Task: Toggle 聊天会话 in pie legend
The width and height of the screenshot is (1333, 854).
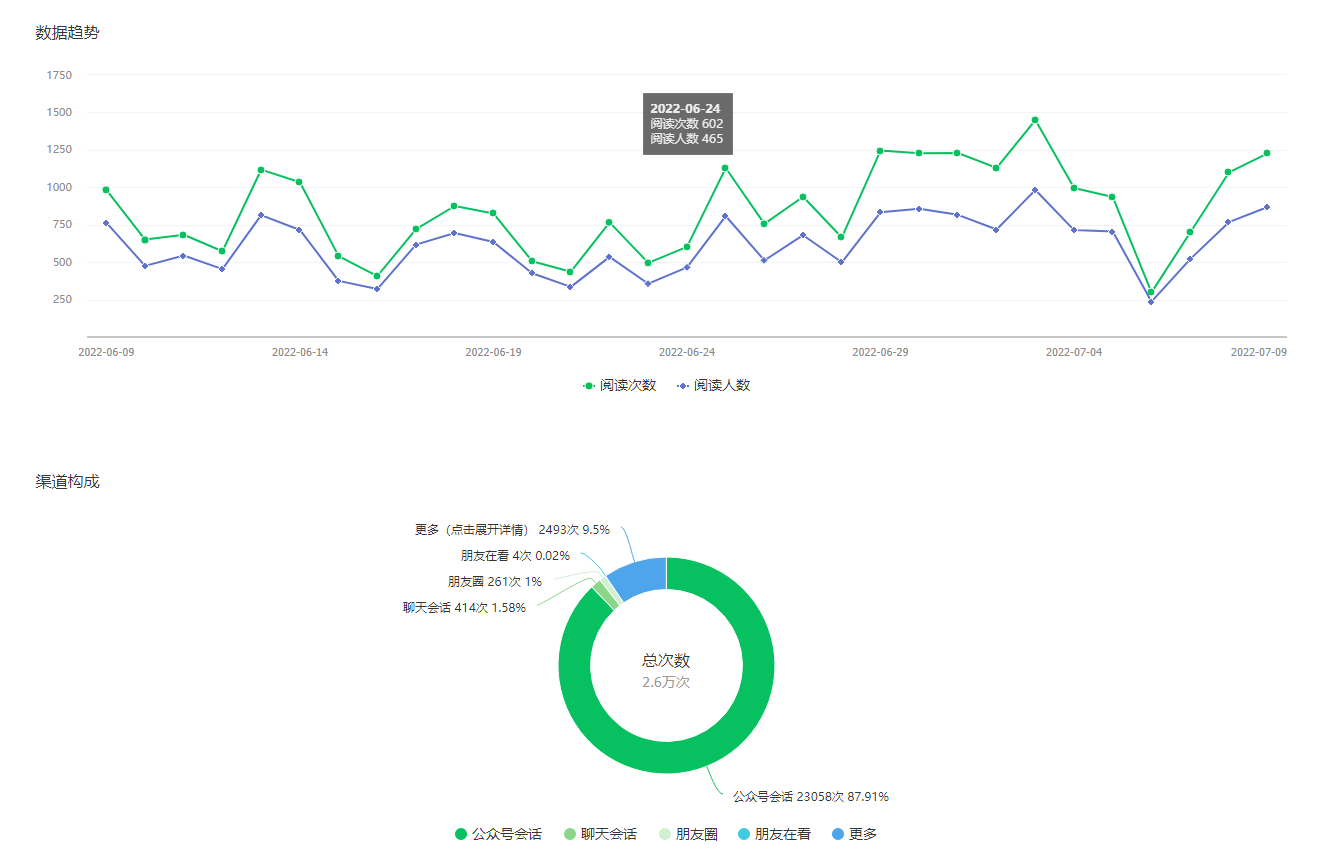Action: (600, 834)
